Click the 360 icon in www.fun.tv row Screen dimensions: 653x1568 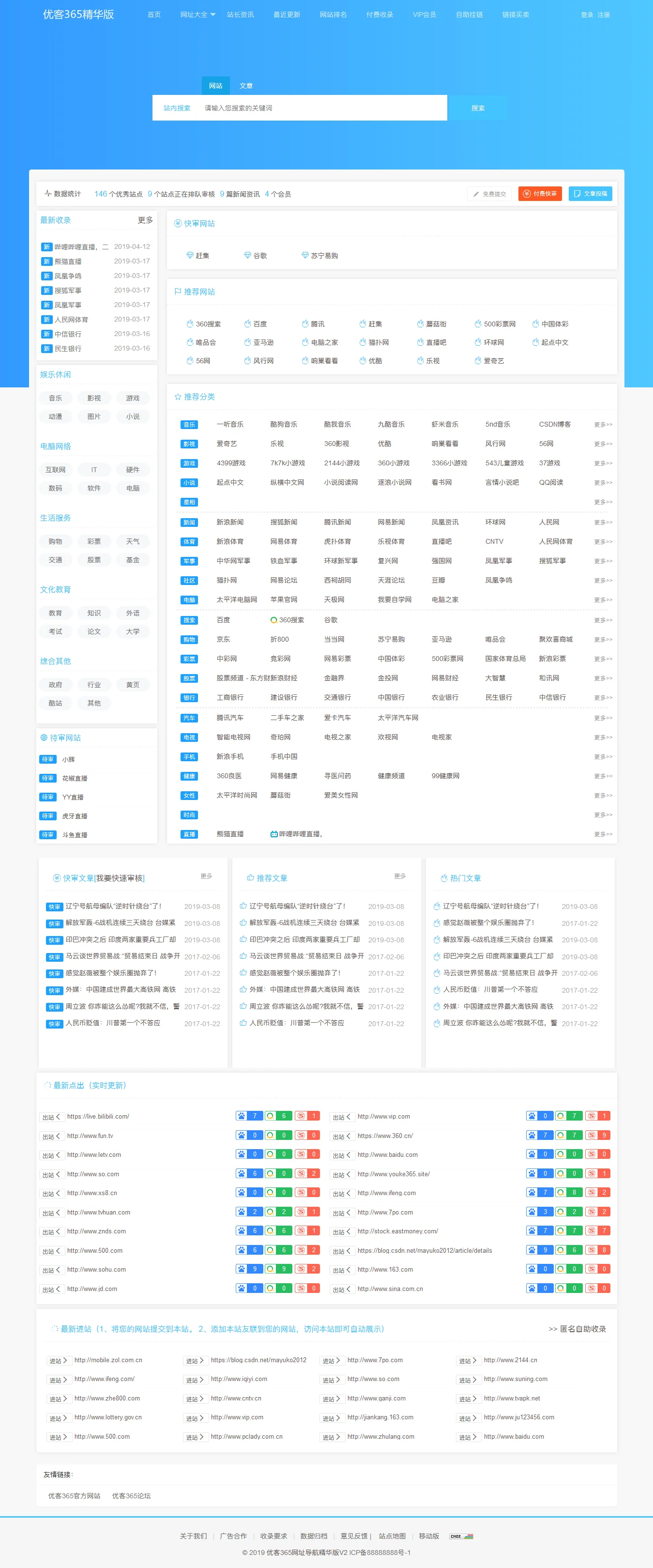coord(270,1135)
